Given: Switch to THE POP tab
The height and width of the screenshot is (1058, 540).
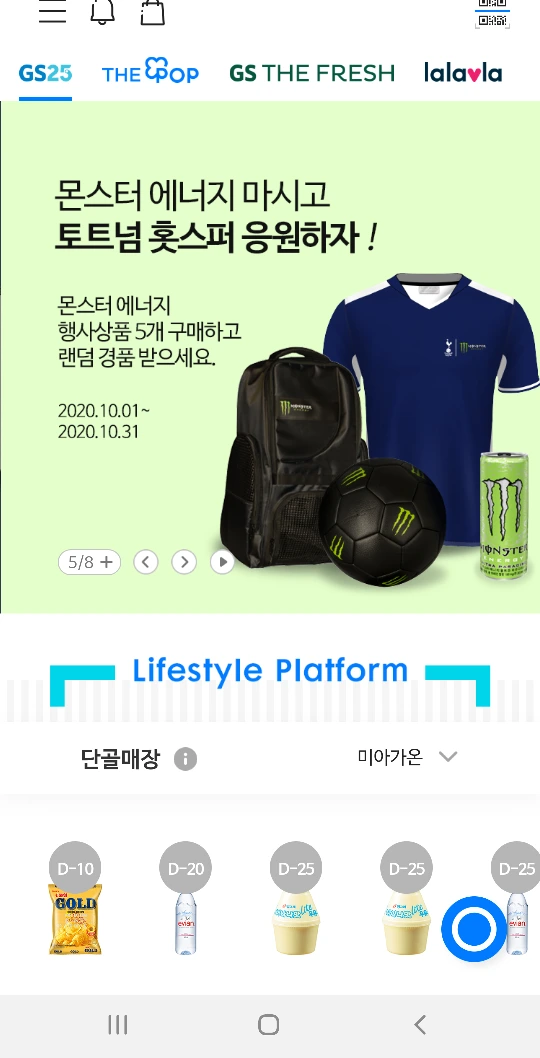Looking at the screenshot, I should (x=151, y=72).
